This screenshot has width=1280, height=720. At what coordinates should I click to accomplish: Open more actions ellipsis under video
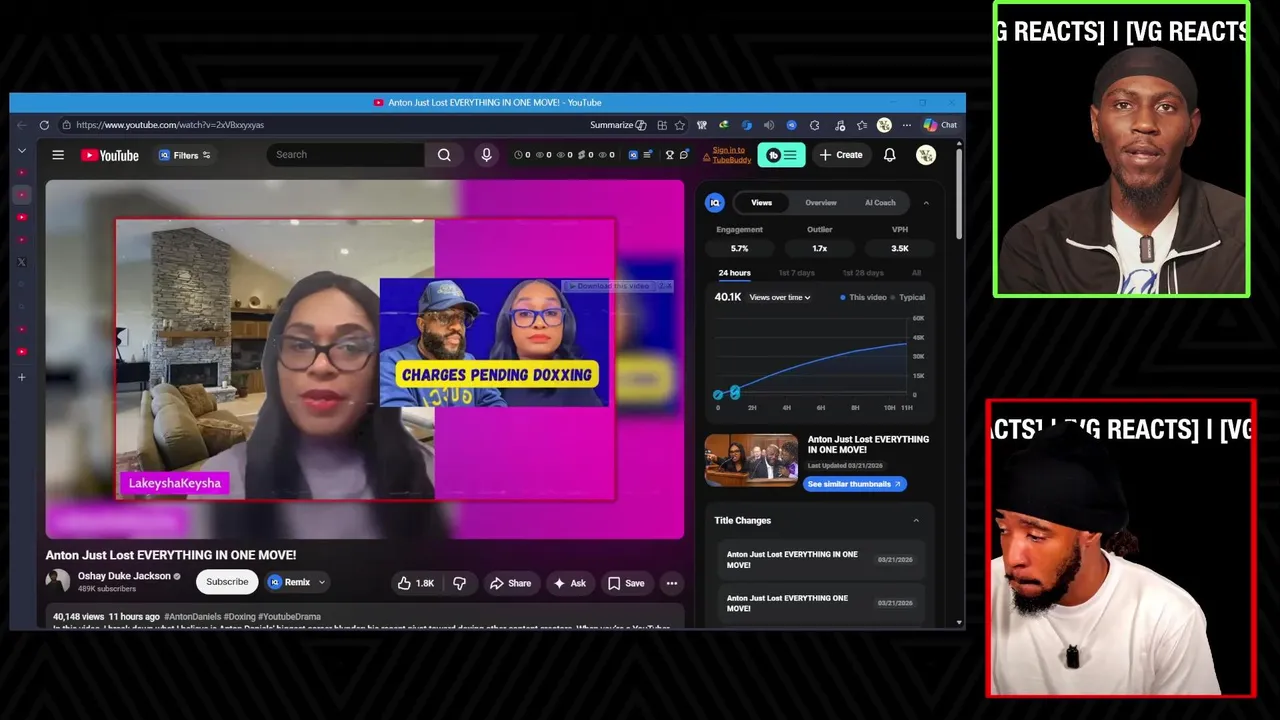(672, 583)
